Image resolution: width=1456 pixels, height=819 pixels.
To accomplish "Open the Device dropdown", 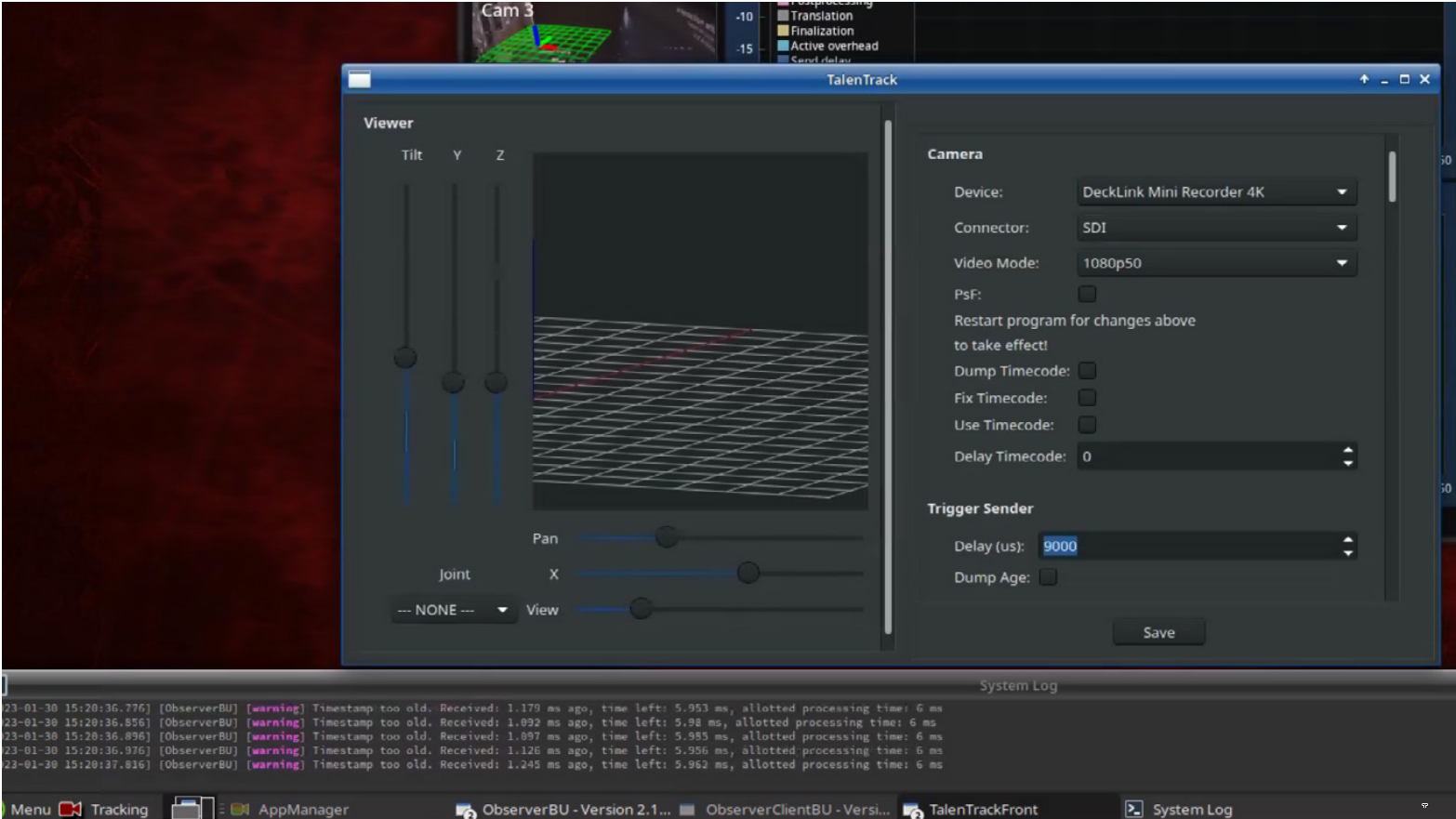I will point(1215,192).
